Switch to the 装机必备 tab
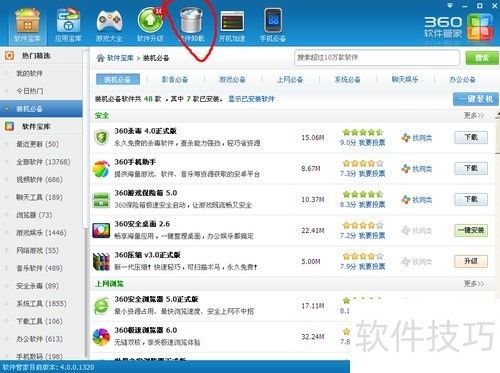This screenshot has width=500, height=373. pyautogui.click(x=117, y=79)
